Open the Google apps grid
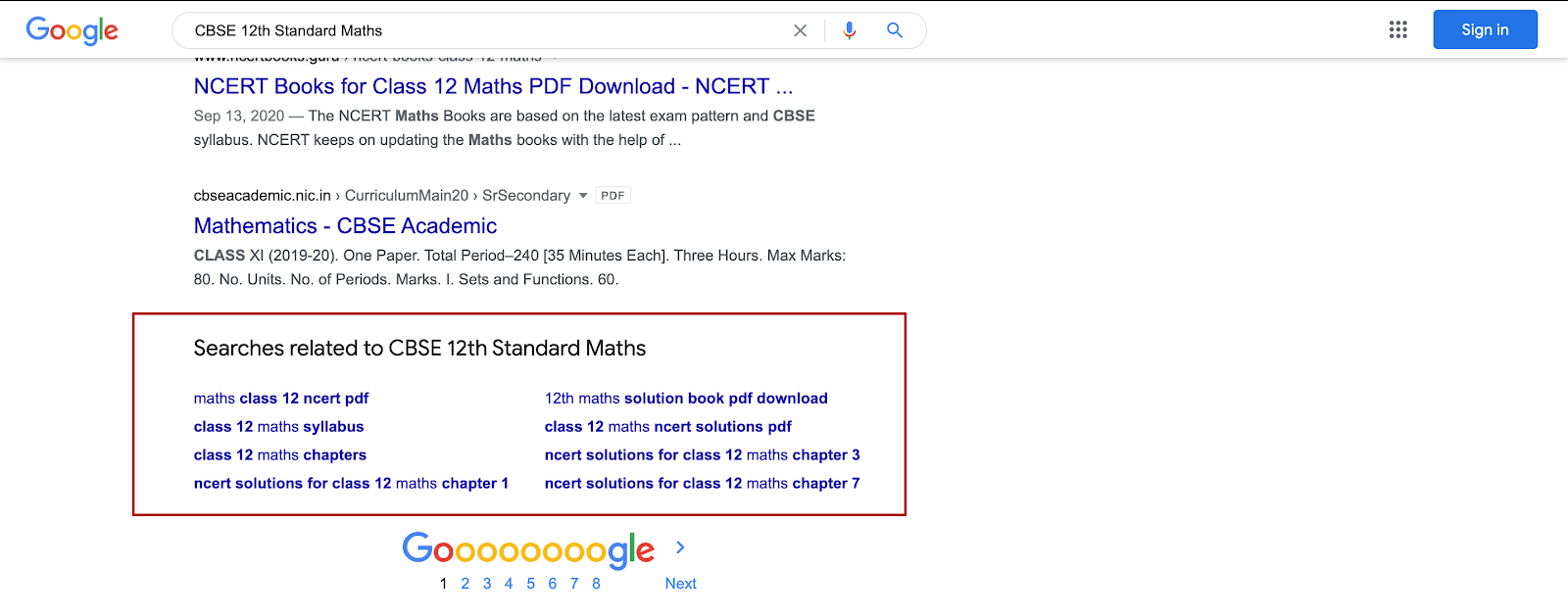This screenshot has width=1568, height=616. pyautogui.click(x=1398, y=29)
